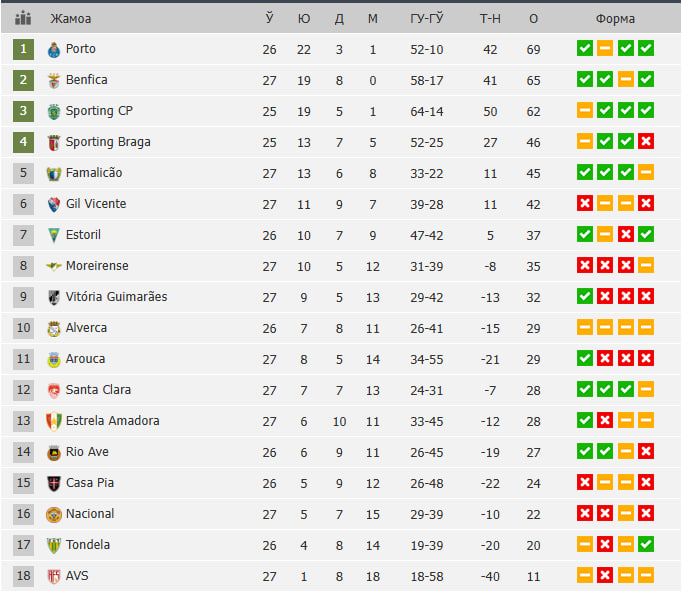Click the Sporting Braga crest icon

pos(54,142)
